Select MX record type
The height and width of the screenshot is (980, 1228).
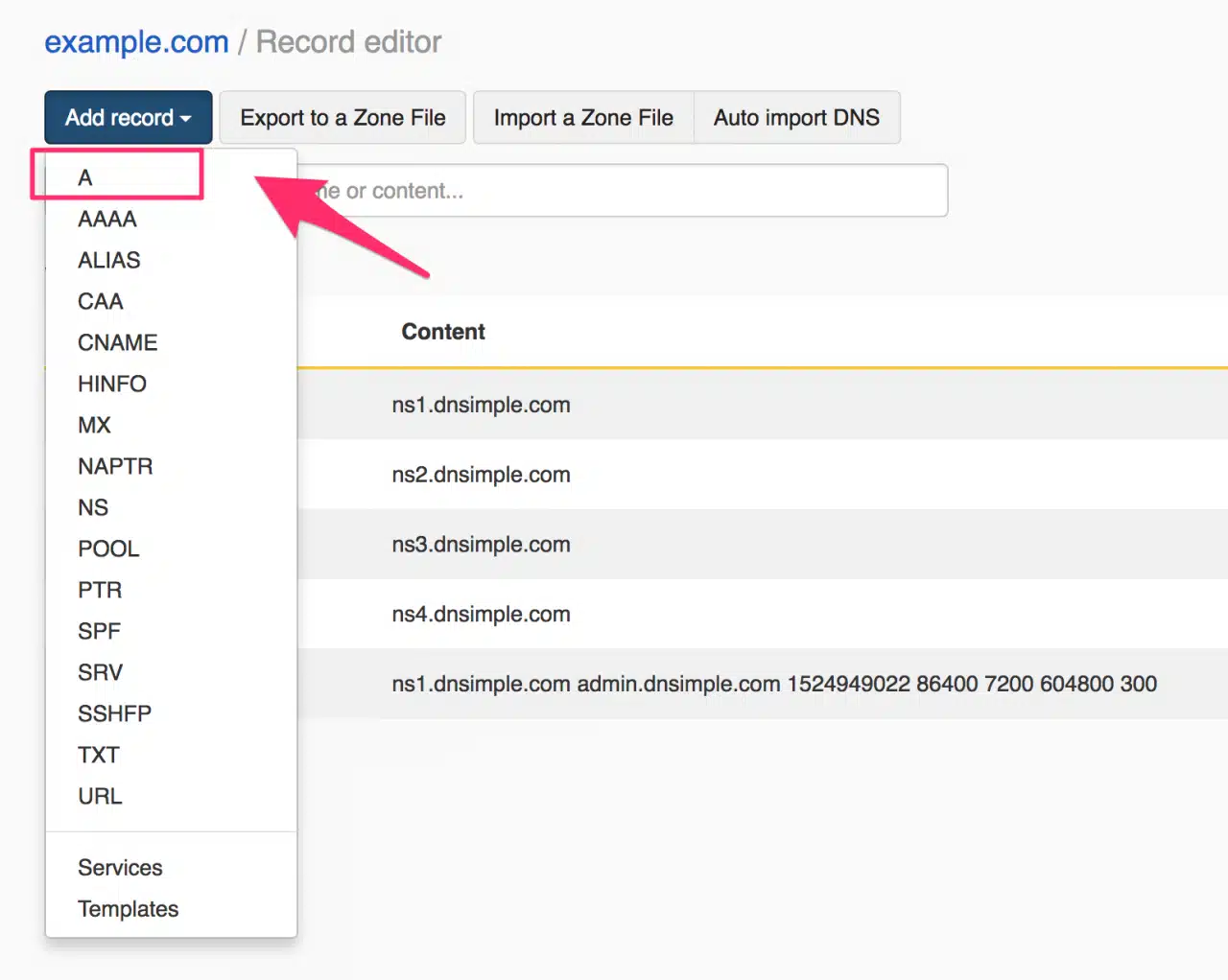171,425
